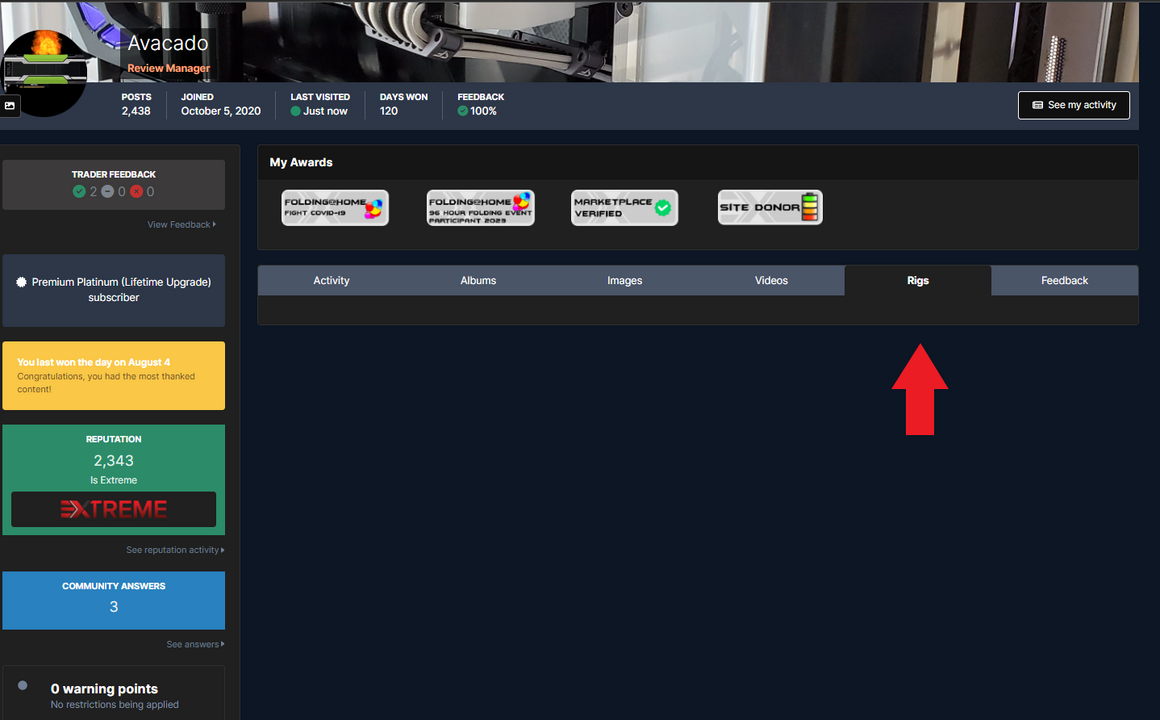Click the red negative feedback icon
The height and width of the screenshot is (720, 1160).
point(136,192)
